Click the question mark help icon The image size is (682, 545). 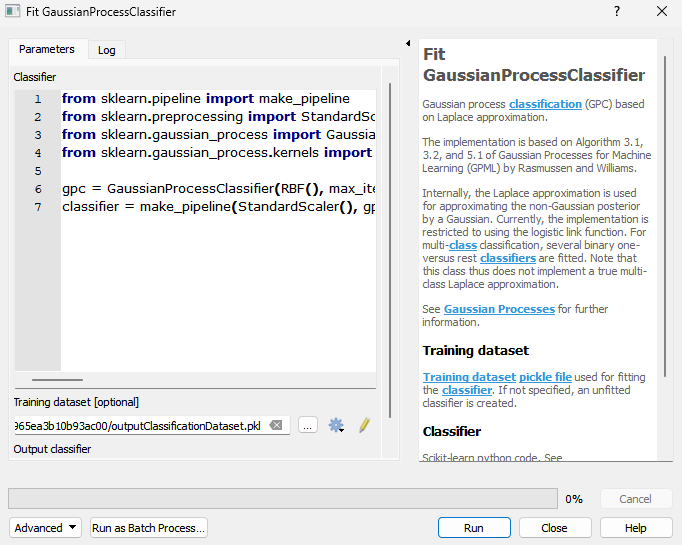(x=617, y=11)
